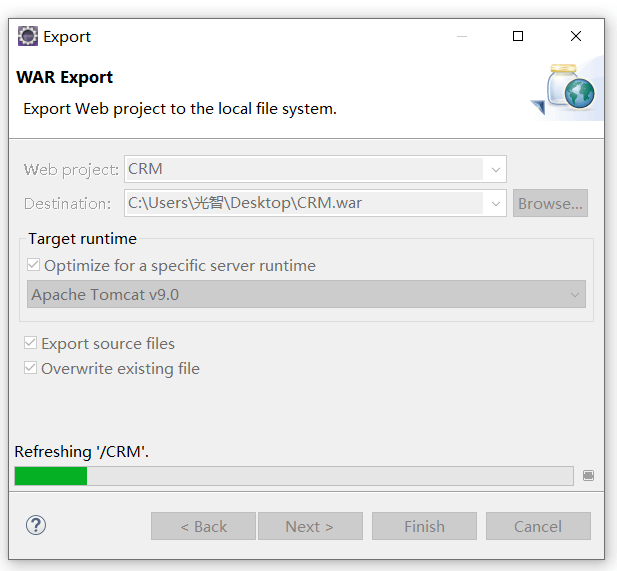Stop the operation with the progress stop icon
This screenshot has height=571, width=617.
click(x=588, y=475)
